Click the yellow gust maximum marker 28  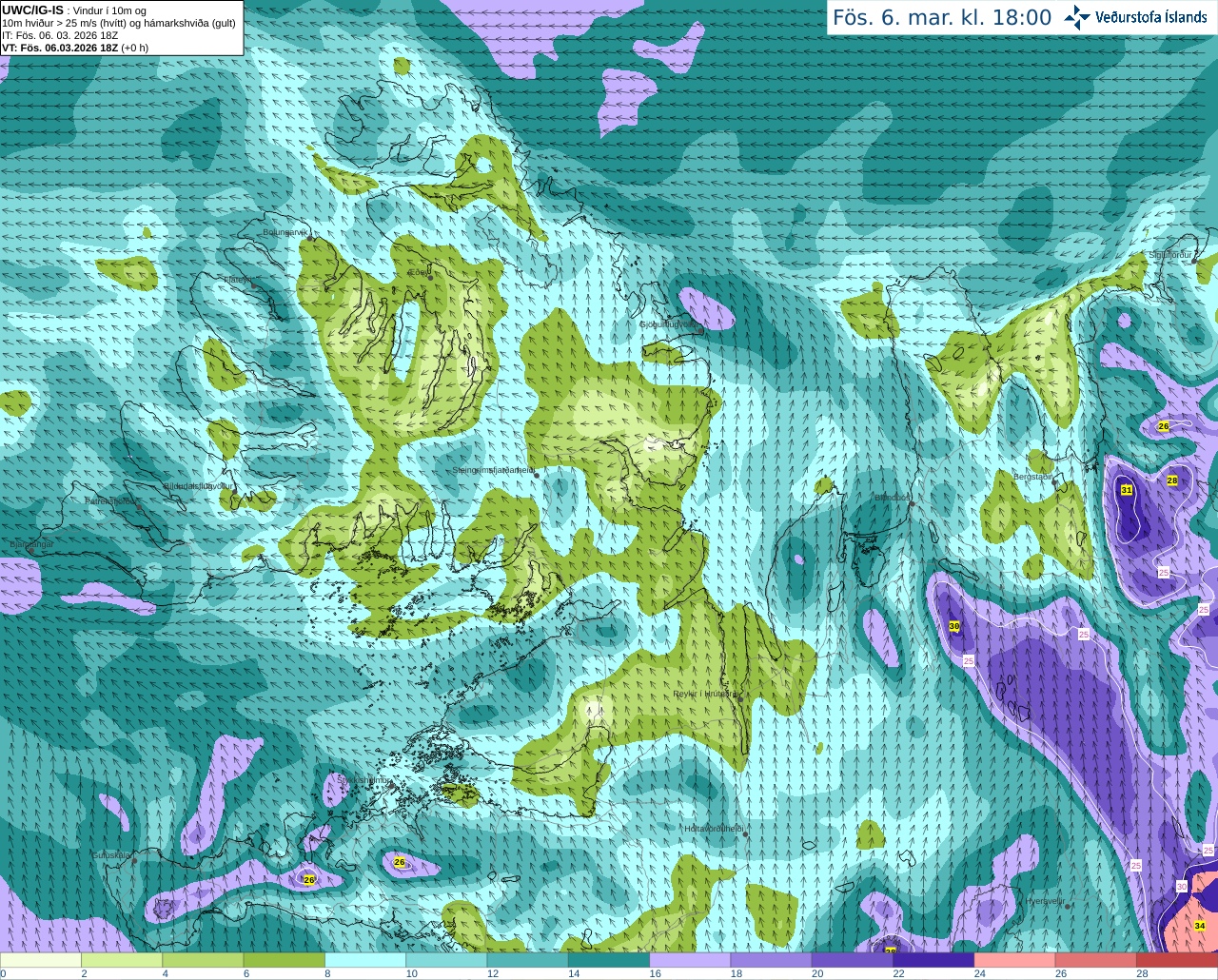pyautogui.click(x=1172, y=480)
